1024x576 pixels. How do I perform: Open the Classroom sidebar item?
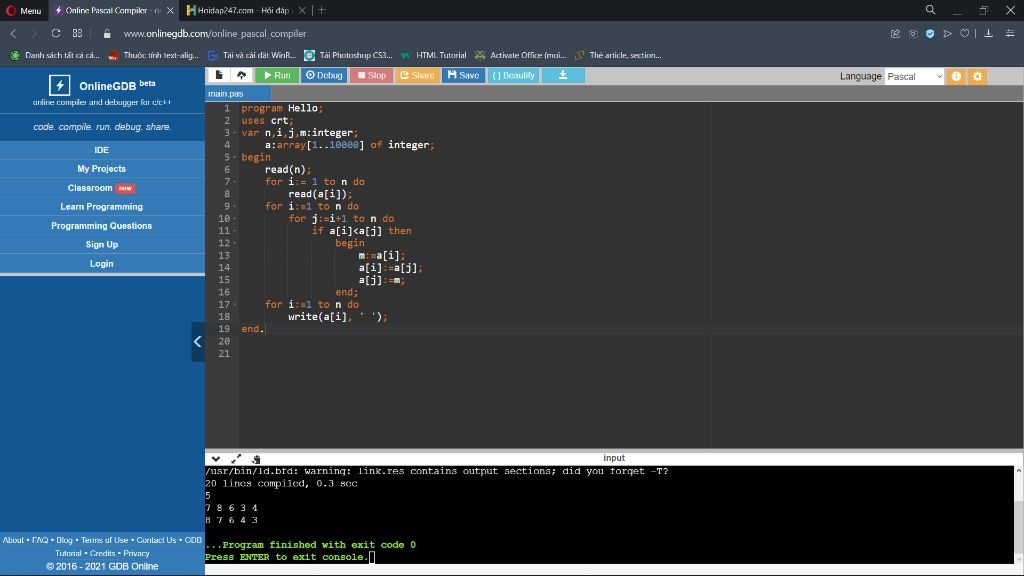point(102,187)
